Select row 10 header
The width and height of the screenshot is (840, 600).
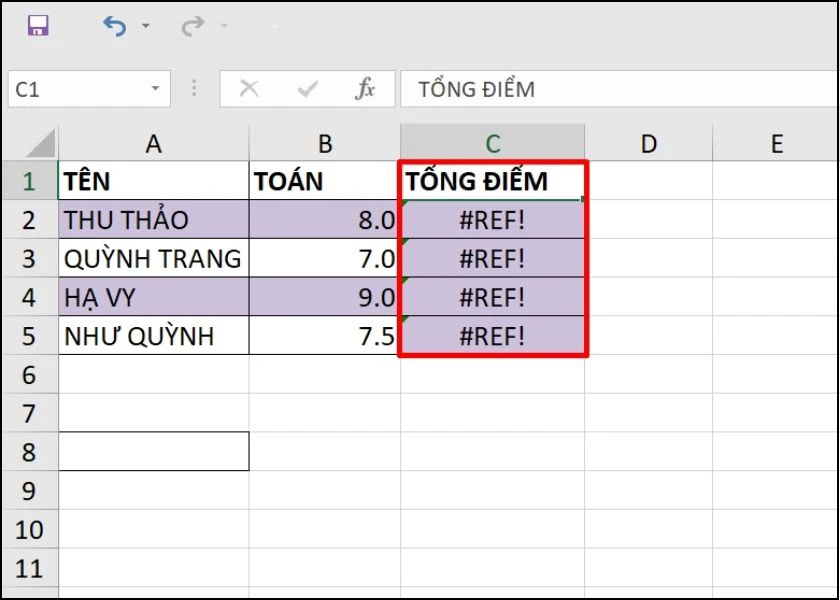[29, 529]
